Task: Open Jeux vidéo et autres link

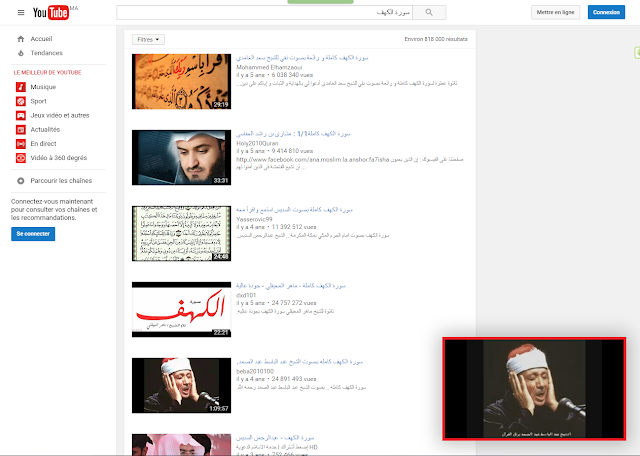Action: (60, 116)
